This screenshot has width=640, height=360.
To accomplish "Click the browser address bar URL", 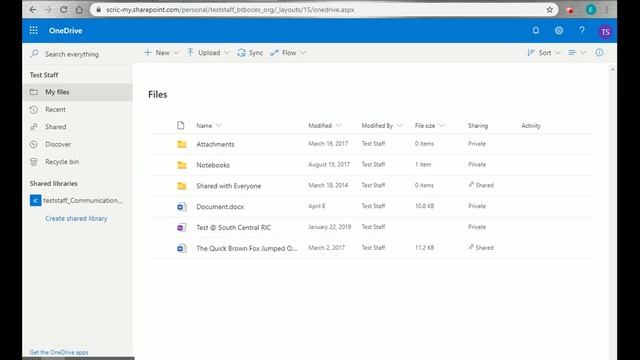I will click(230, 9).
